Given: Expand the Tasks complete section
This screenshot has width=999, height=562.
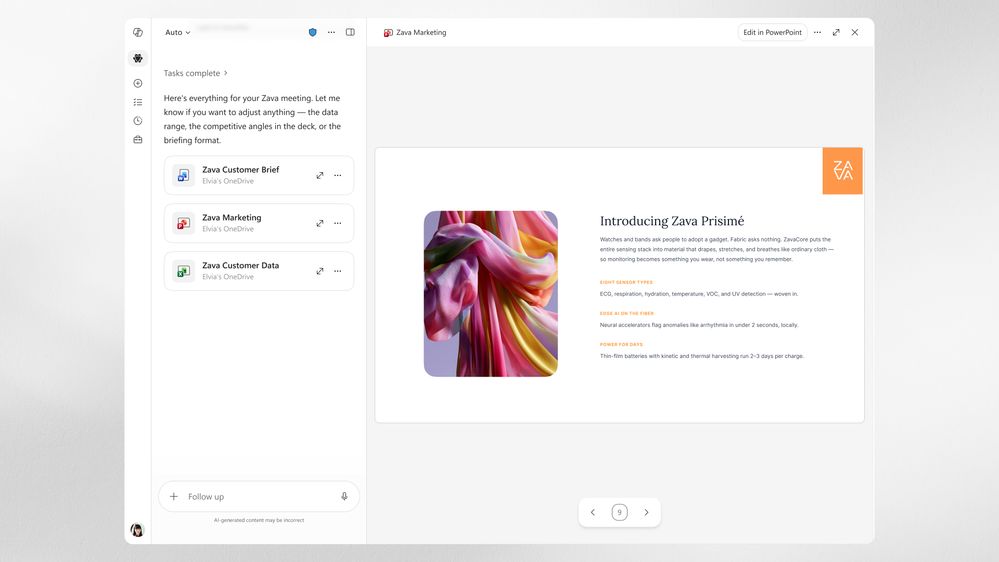Looking at the screenshot, I should tap(196, 73).
